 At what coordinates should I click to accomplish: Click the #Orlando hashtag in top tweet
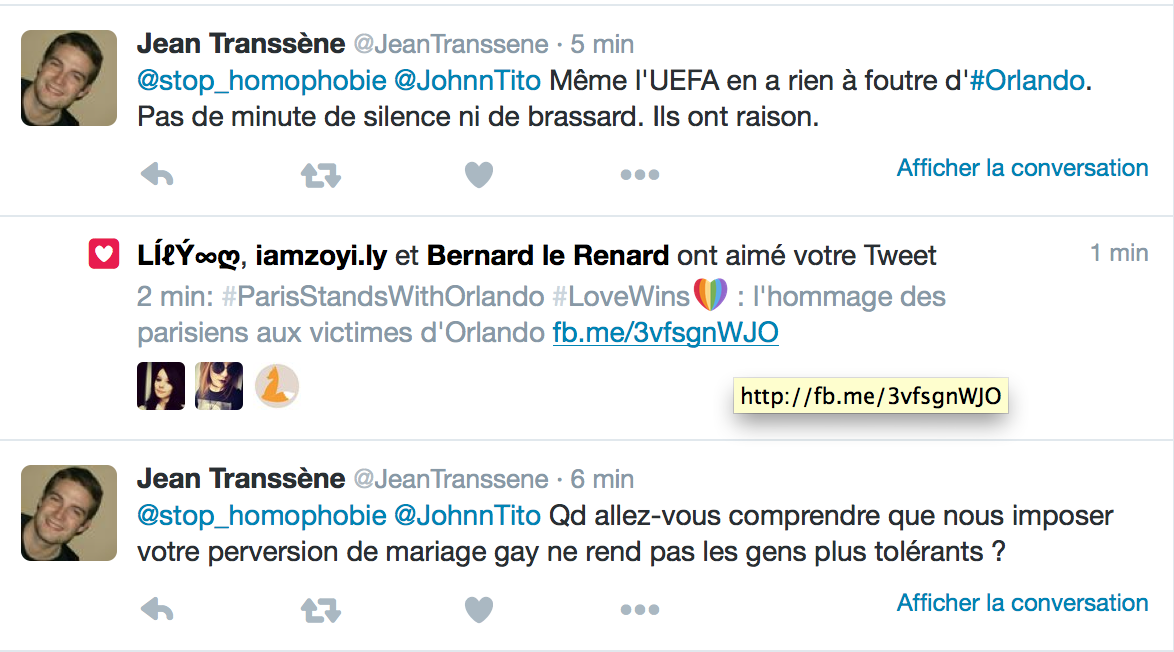pos(1027,80)
